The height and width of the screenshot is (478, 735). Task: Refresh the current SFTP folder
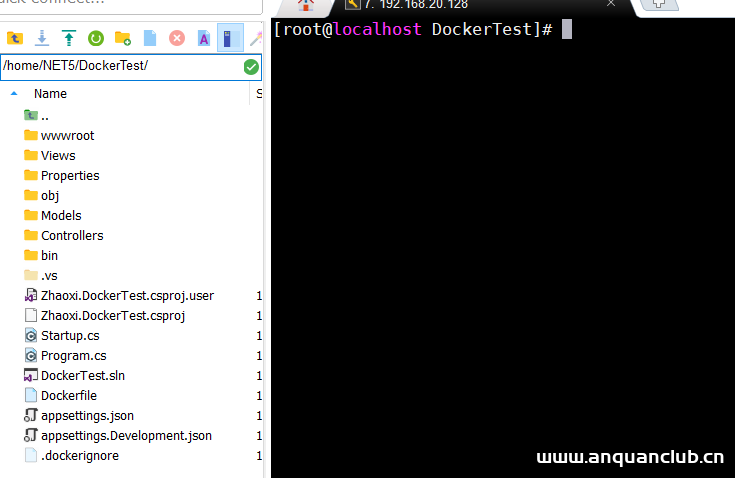(x=96, y=38)
